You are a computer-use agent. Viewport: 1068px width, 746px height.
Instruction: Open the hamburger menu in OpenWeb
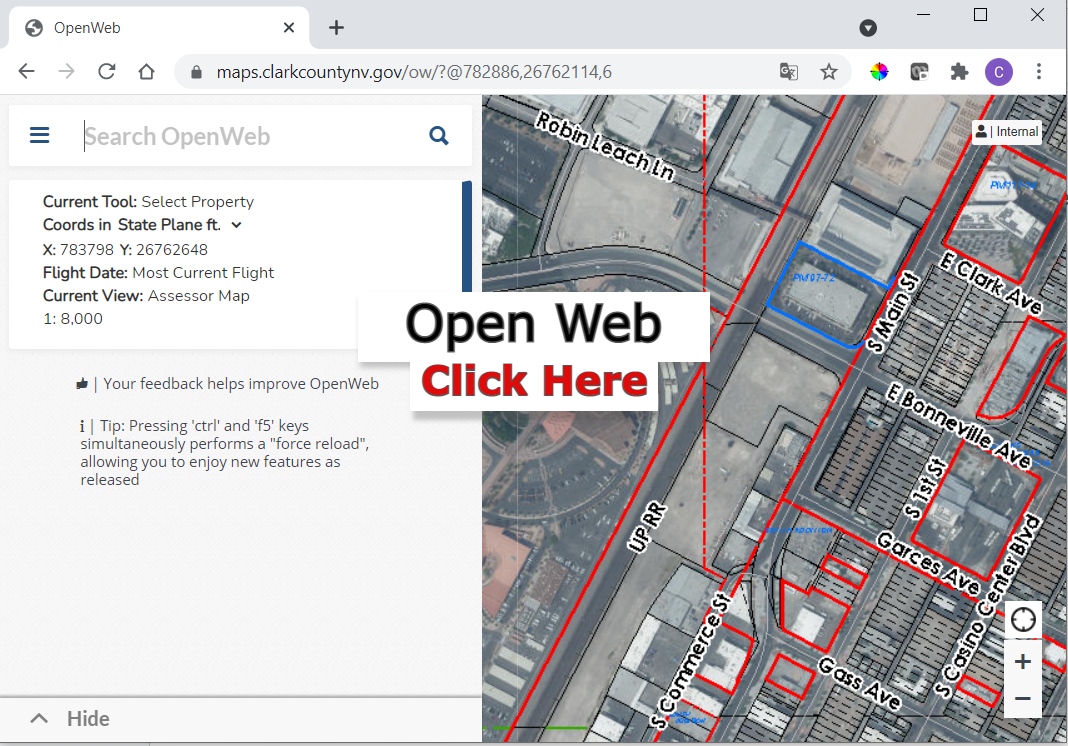coord(40,135)
